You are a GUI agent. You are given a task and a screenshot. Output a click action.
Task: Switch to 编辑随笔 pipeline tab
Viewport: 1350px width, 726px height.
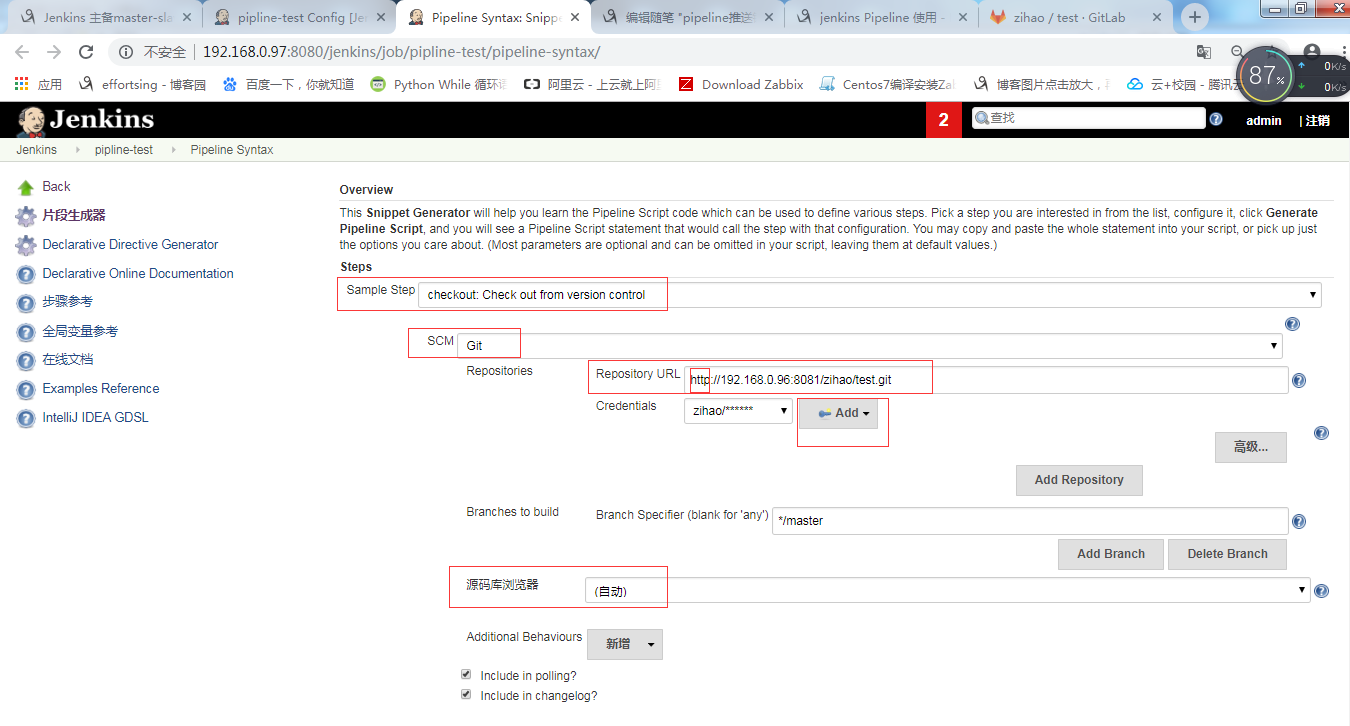687,17
